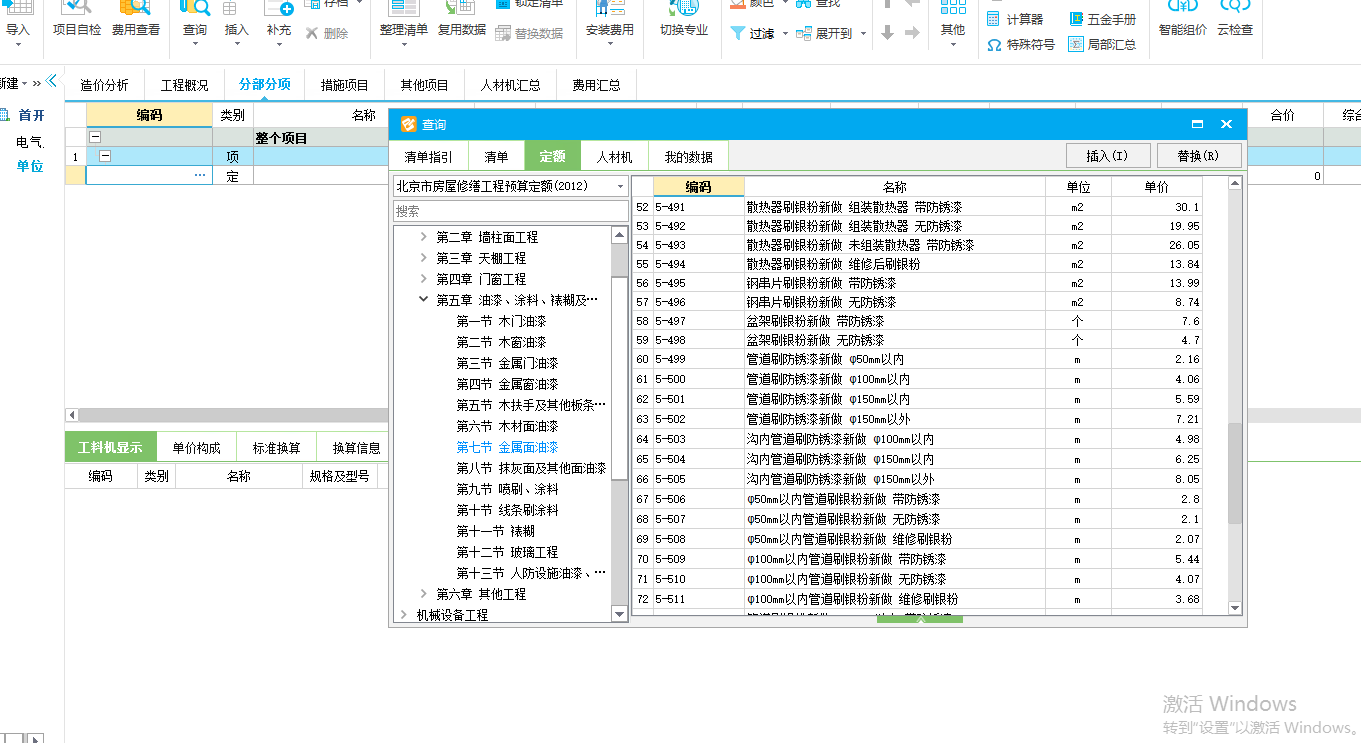Click the 复用数据 reuse data icon

[461, 8]
